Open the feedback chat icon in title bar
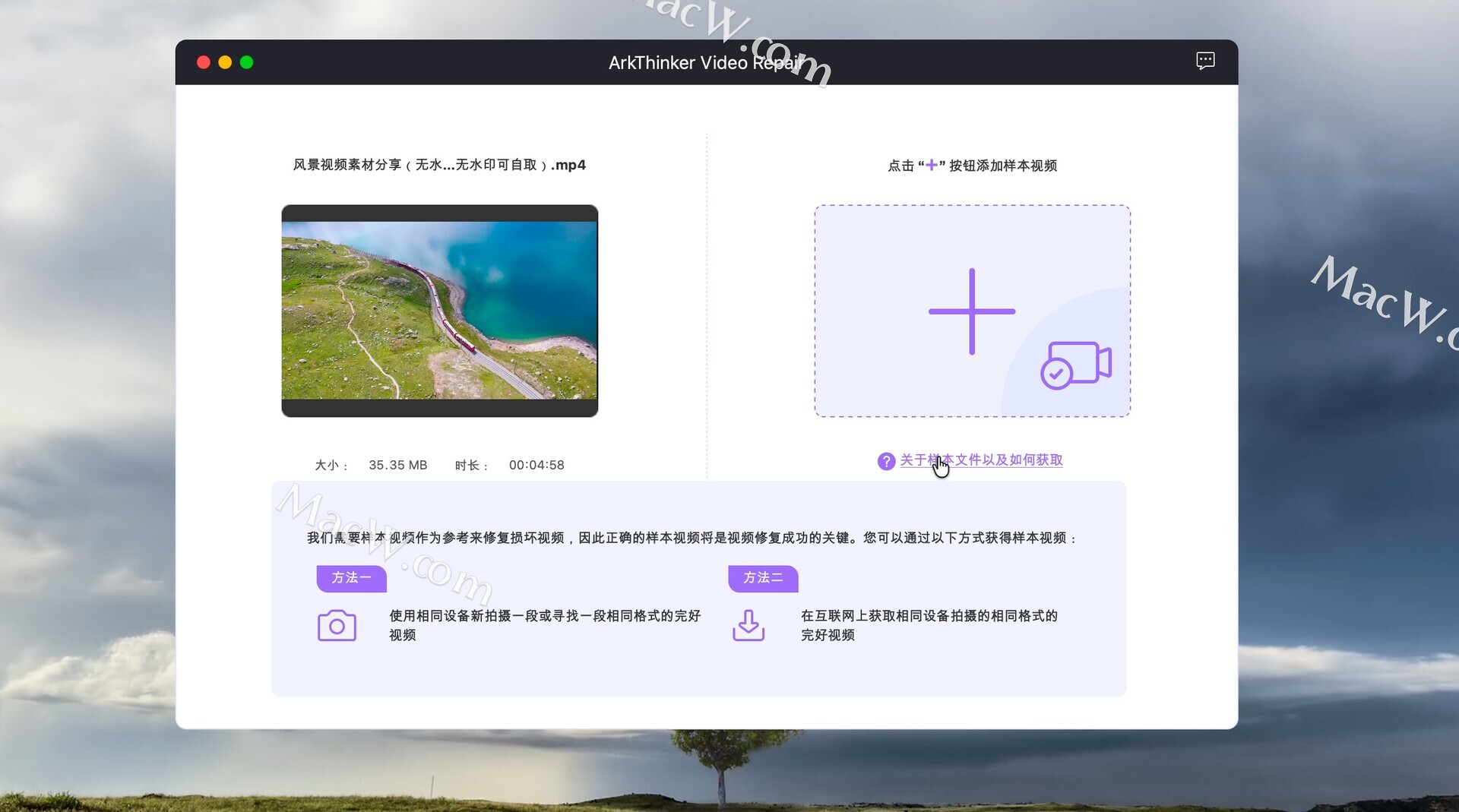This screenshot has width=1459, height=812. [1204, 61]
